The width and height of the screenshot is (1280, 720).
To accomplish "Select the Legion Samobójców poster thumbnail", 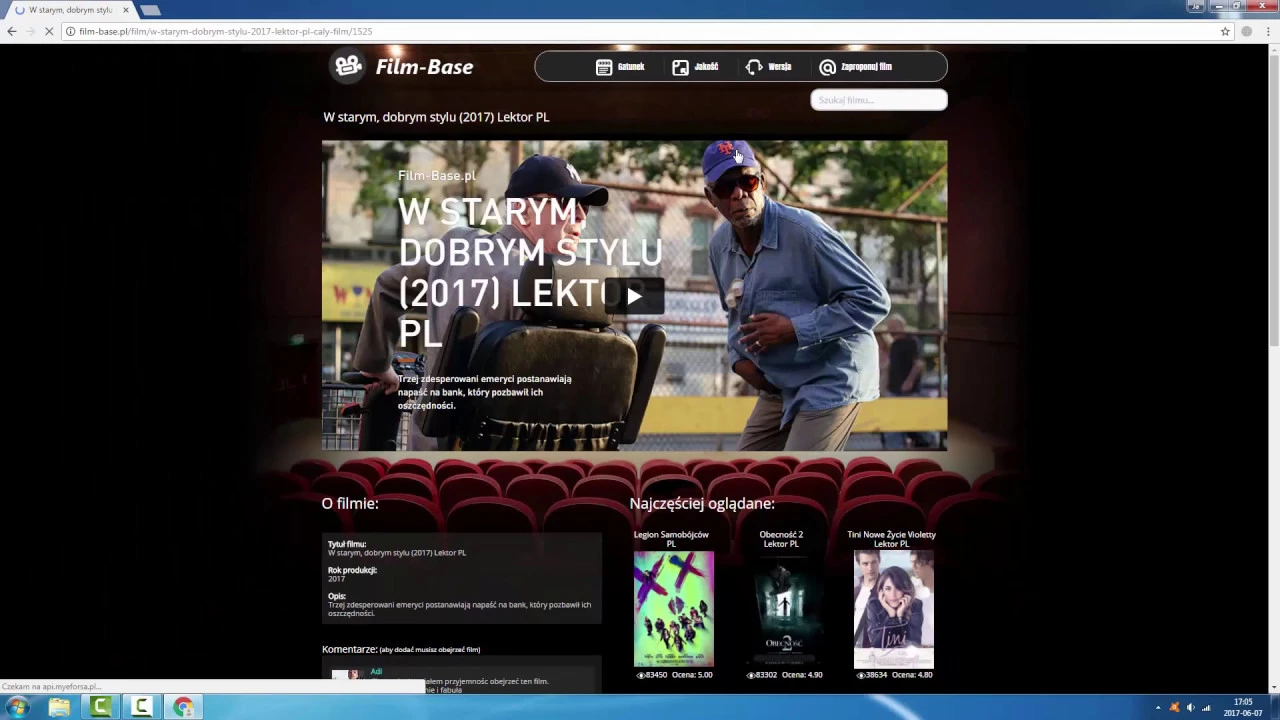I will click(674, 609).
